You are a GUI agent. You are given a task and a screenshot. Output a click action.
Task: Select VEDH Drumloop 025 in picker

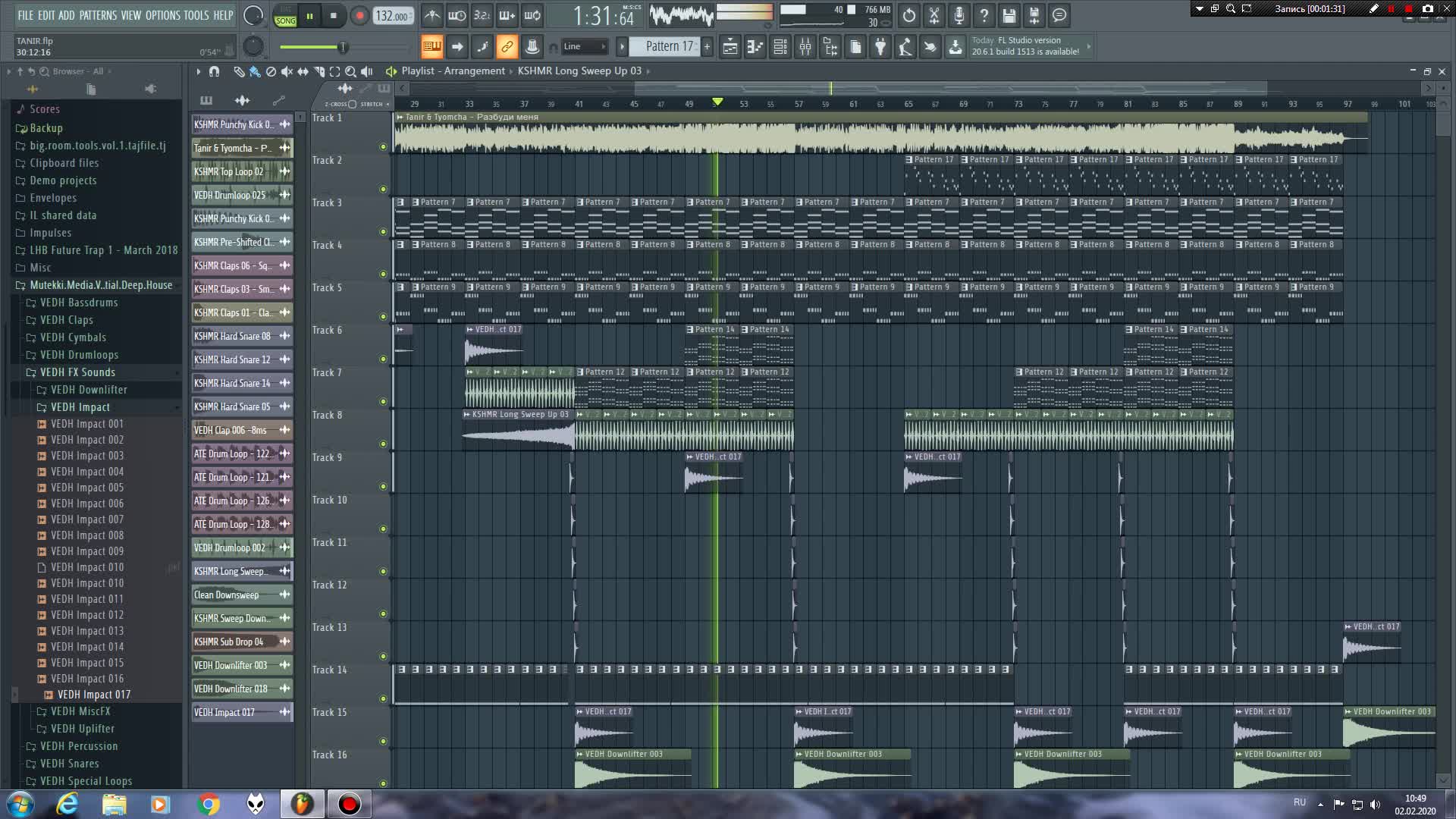pyautogui.click(x=242, y=195)
